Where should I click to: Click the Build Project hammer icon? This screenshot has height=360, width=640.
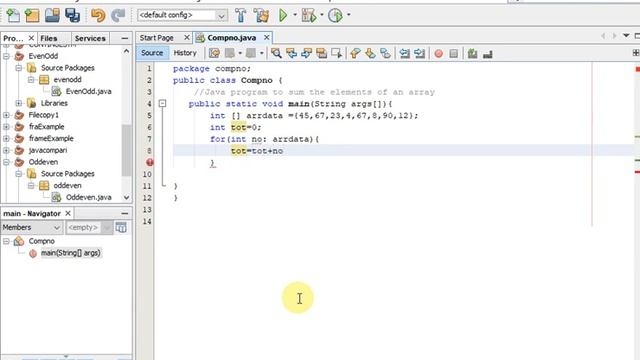(x=240, y=16)
